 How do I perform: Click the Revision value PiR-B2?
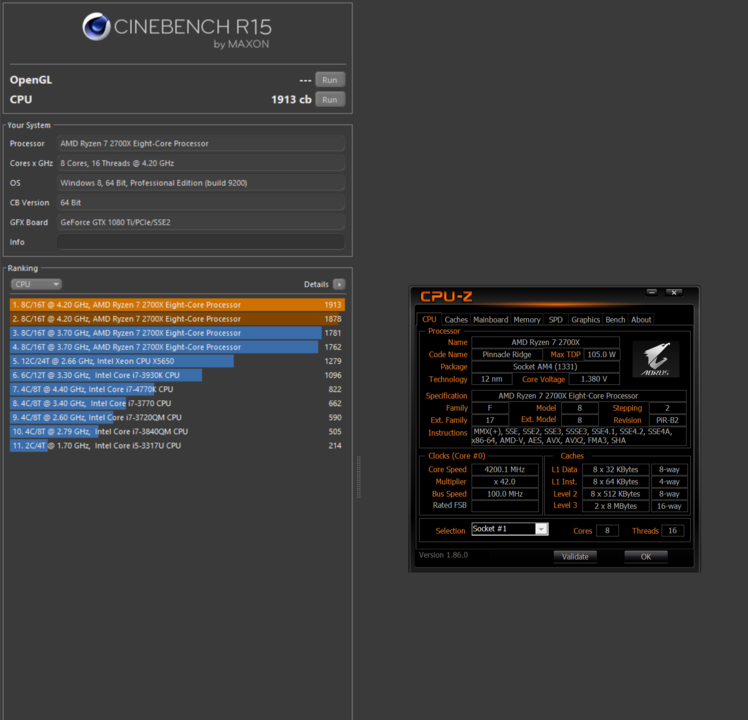[x=667, y=420]
